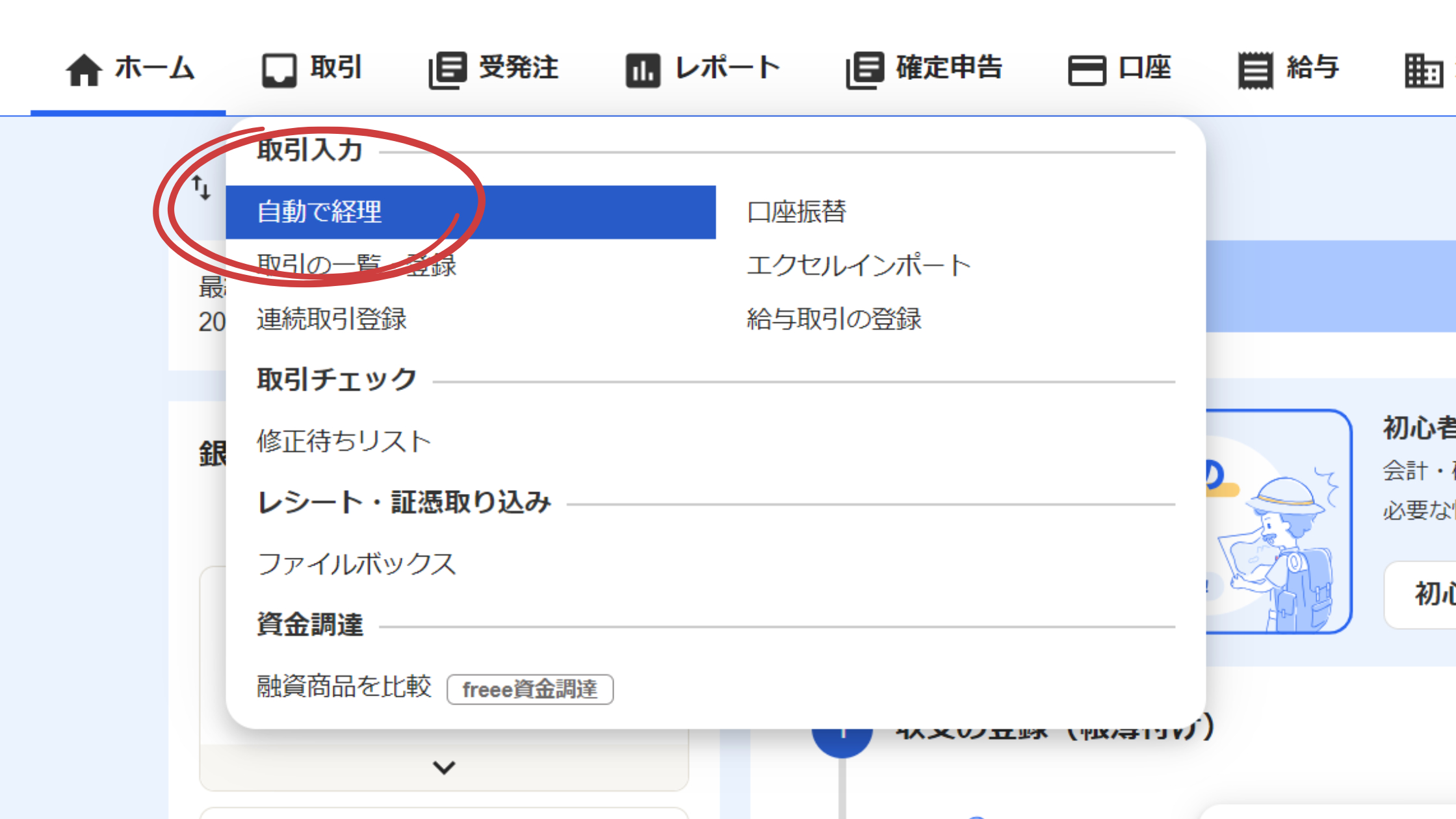Select the ホーム icon in the navigation bar
1456x819 pixels.
click(84, 70)
